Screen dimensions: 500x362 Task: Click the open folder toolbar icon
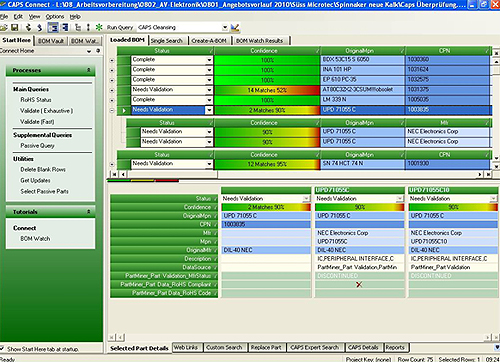[x=3, y=28]
